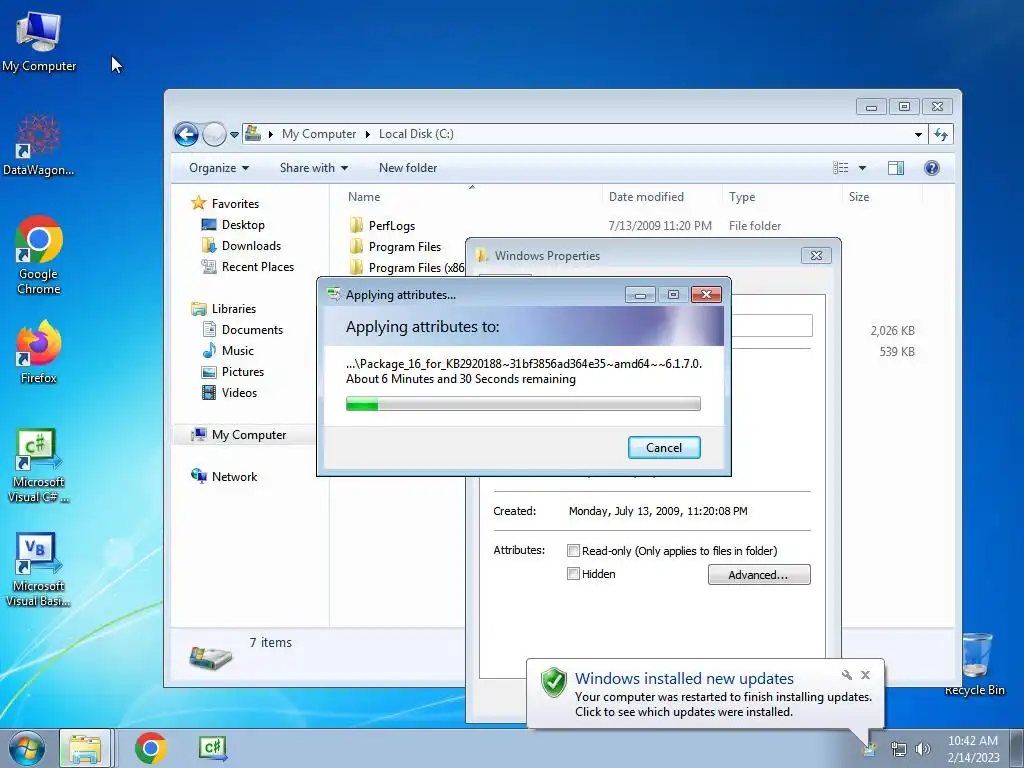Click Local Disk (C:) in address bar
The width and height of the screenshot is (1024, 768).
(416, 135)
